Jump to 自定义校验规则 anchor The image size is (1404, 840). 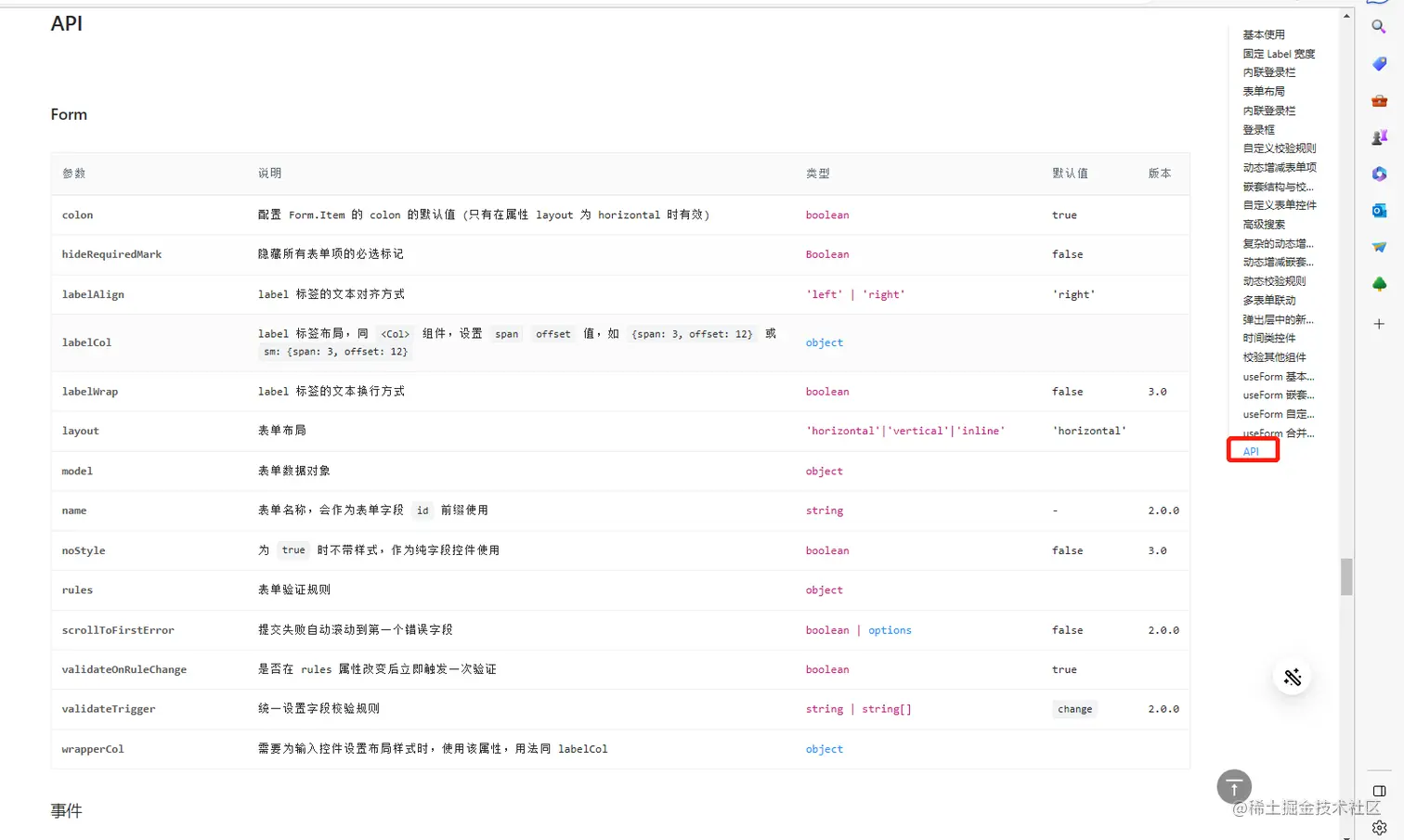[x=1280, y=149]
